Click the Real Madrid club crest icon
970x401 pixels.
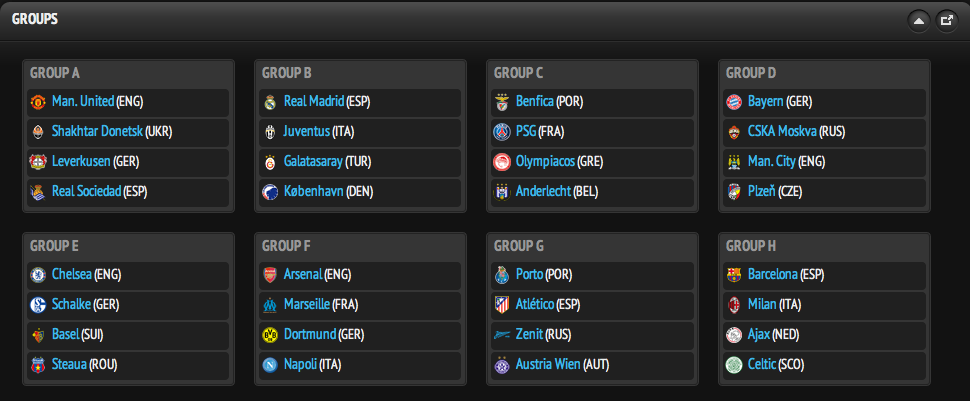[269, 102]
